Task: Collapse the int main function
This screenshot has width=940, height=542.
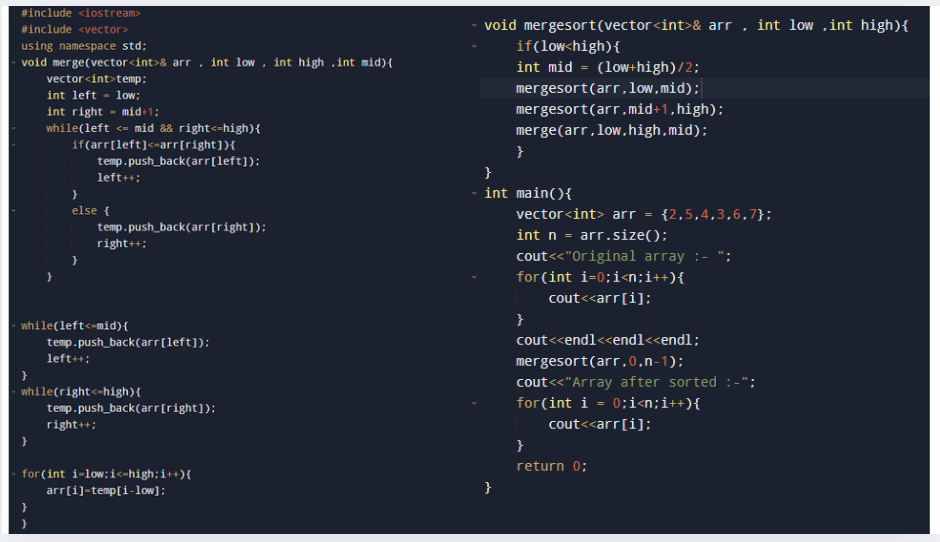Action: (x=474, y=193)
